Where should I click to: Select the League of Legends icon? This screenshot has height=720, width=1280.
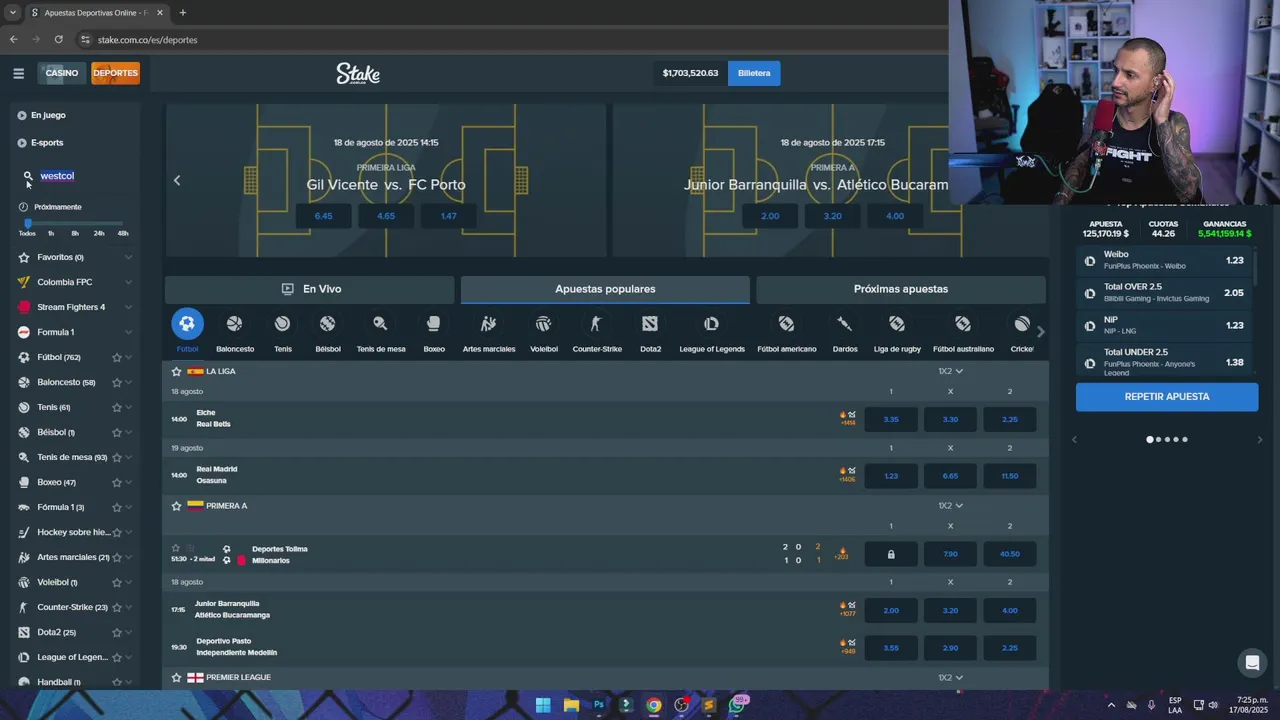click(x=711, y=324)
